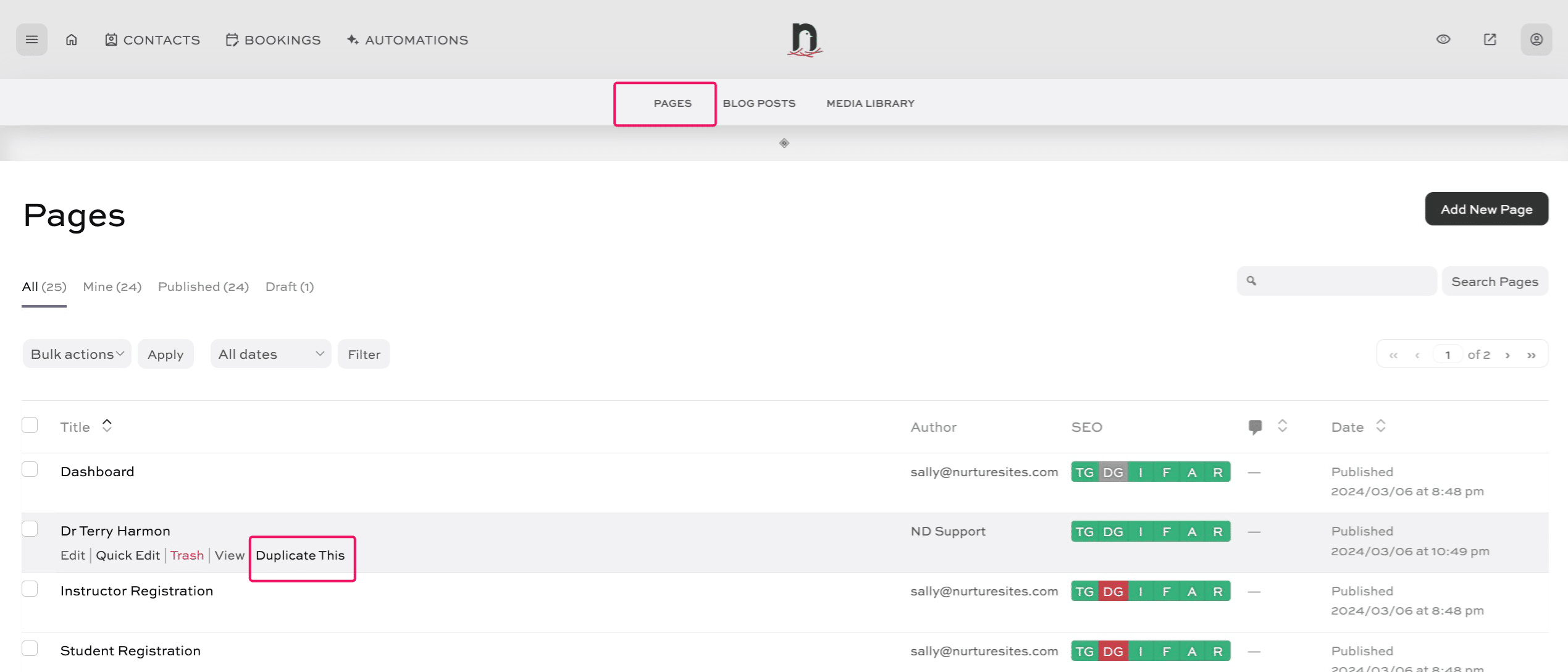Image resolution: width=1568 pixels, height=672 pixels.
Task: Go to the home icon
Action: (x=72, y=40)
